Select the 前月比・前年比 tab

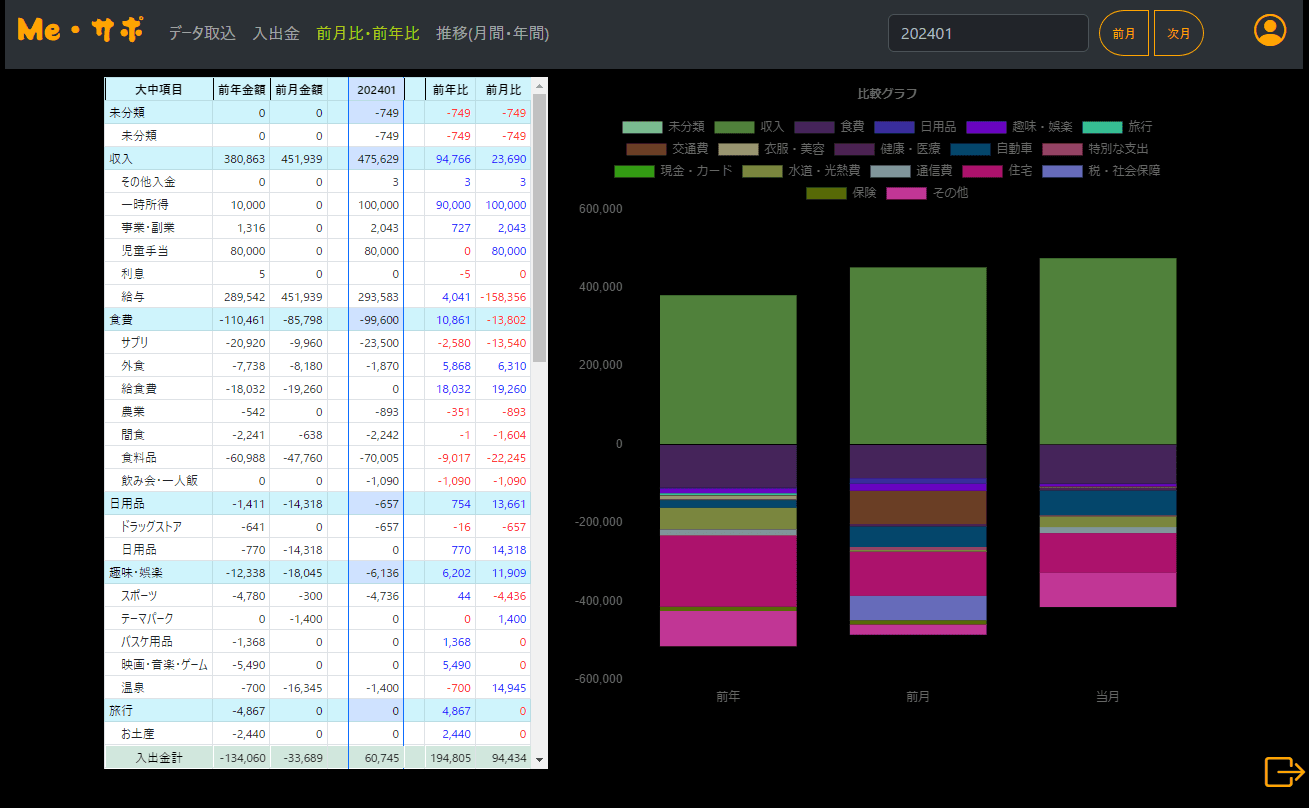point(368,33)
